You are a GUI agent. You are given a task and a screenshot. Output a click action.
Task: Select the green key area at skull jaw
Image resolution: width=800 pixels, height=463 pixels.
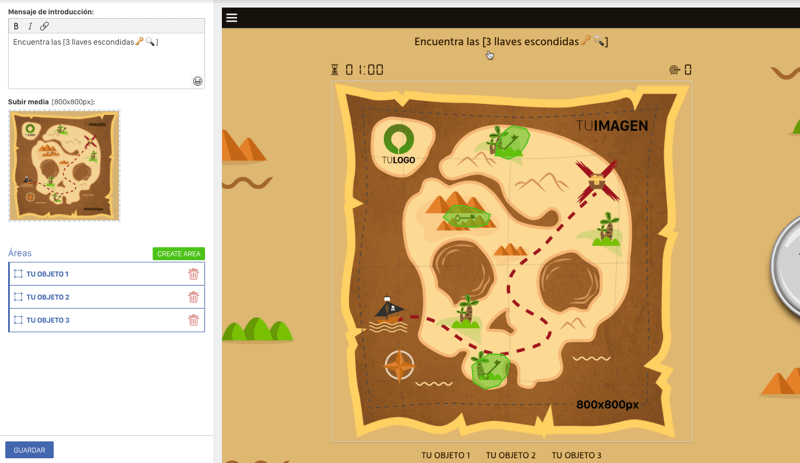pyautogui.click(x=490, y=370)
